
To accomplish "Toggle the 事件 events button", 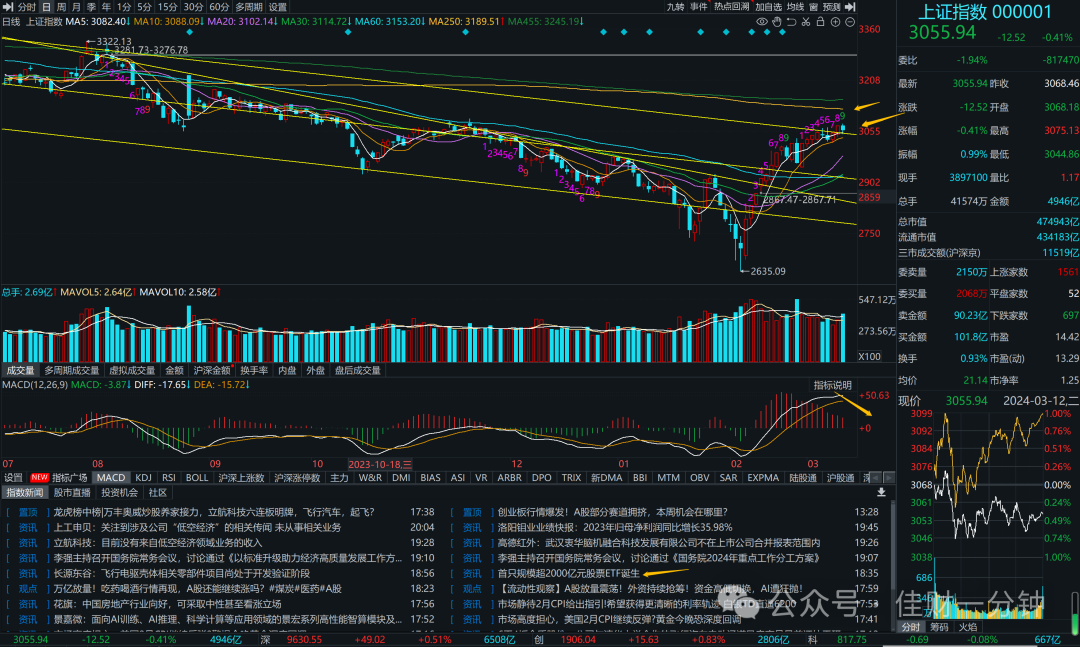I will (x=698, y=7).
